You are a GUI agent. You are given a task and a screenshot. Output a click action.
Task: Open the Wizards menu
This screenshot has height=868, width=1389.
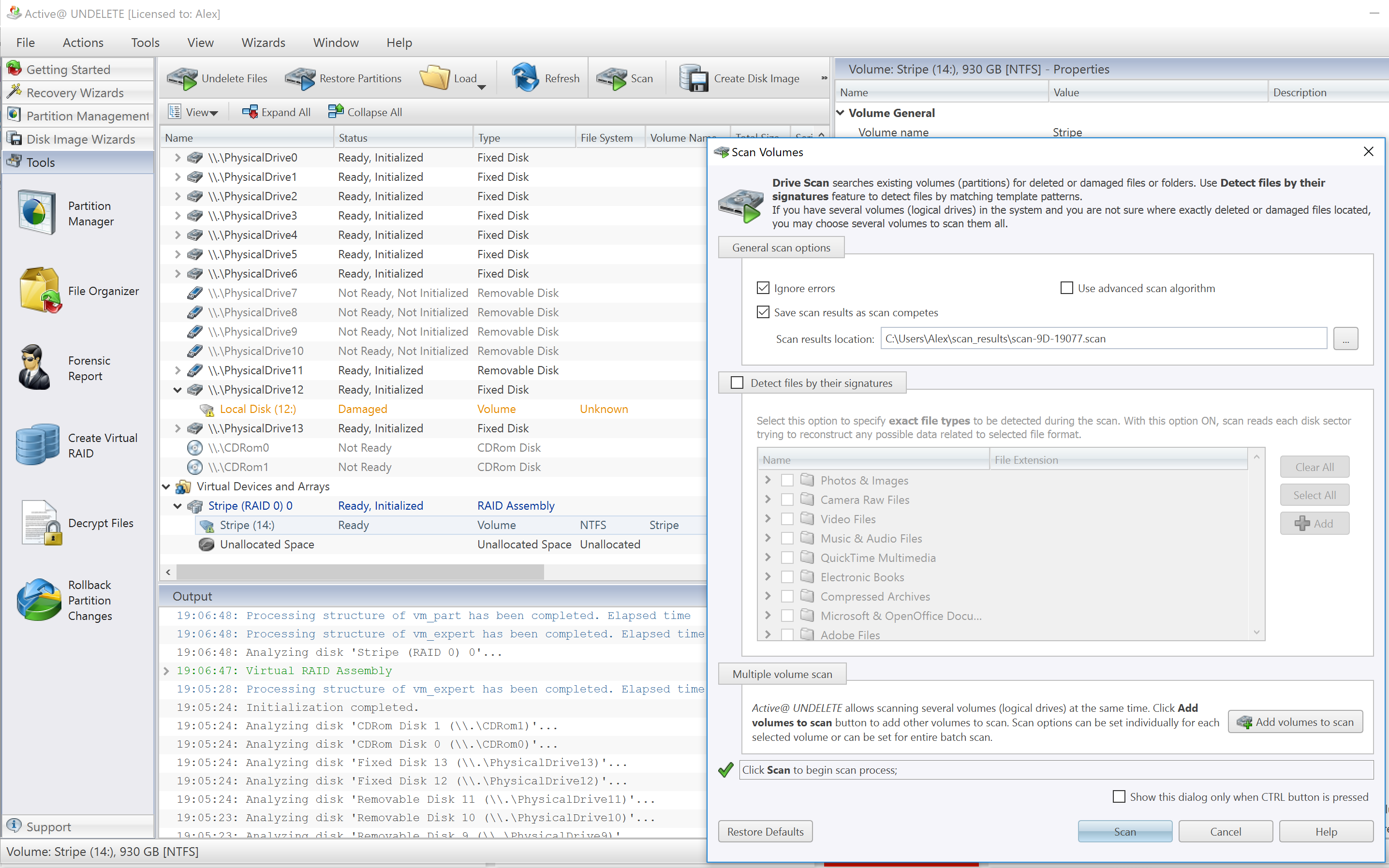(263, 43)
